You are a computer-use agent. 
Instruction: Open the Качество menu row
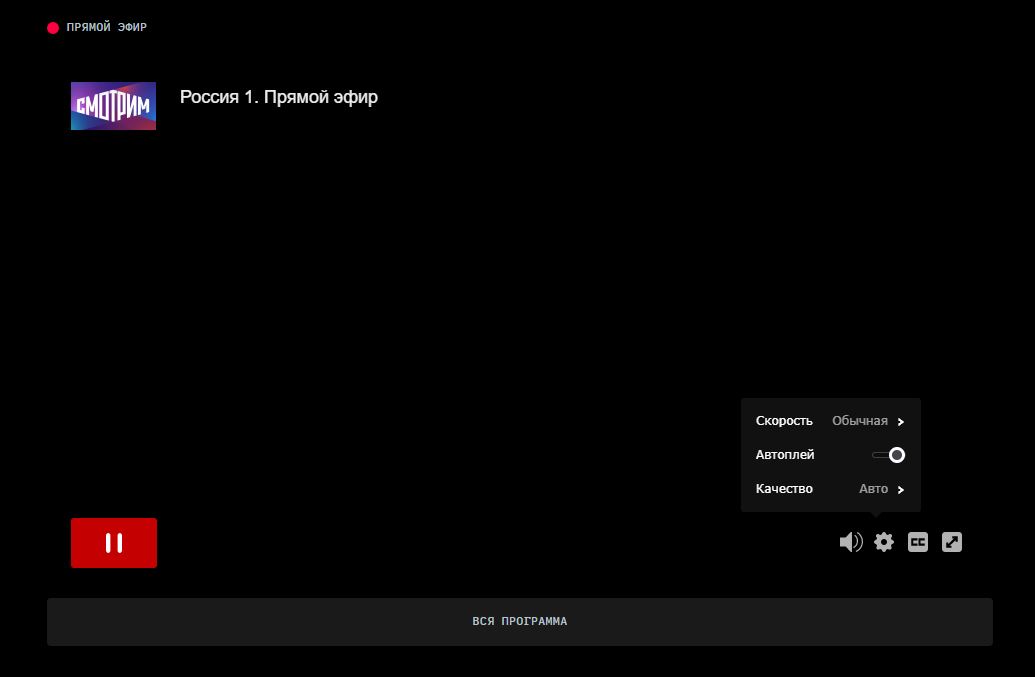tap(830, 489)
